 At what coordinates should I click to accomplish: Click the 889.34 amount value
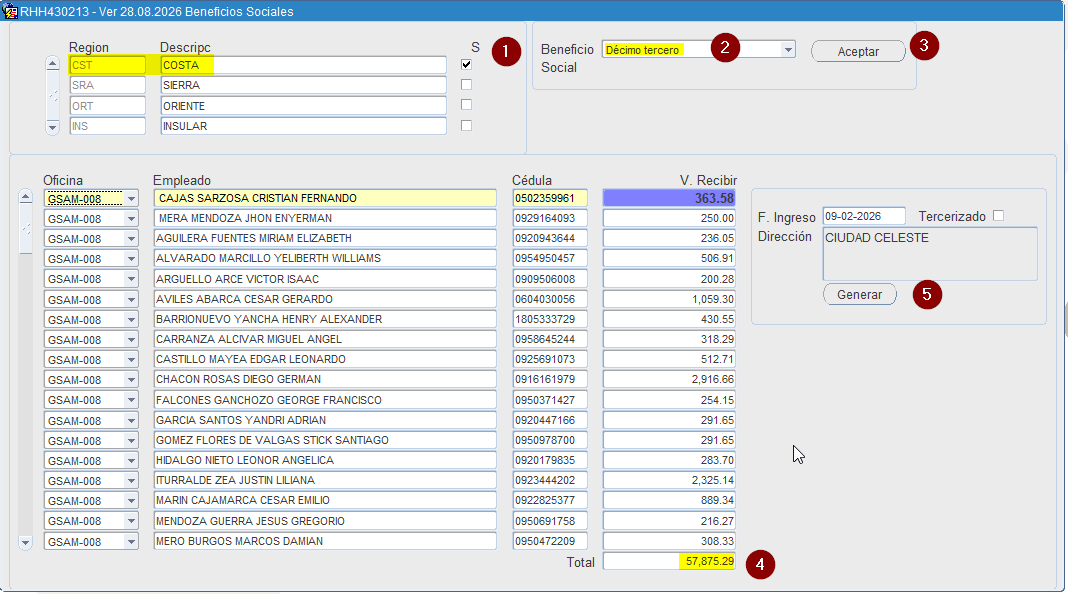click(x=669, y=501)
